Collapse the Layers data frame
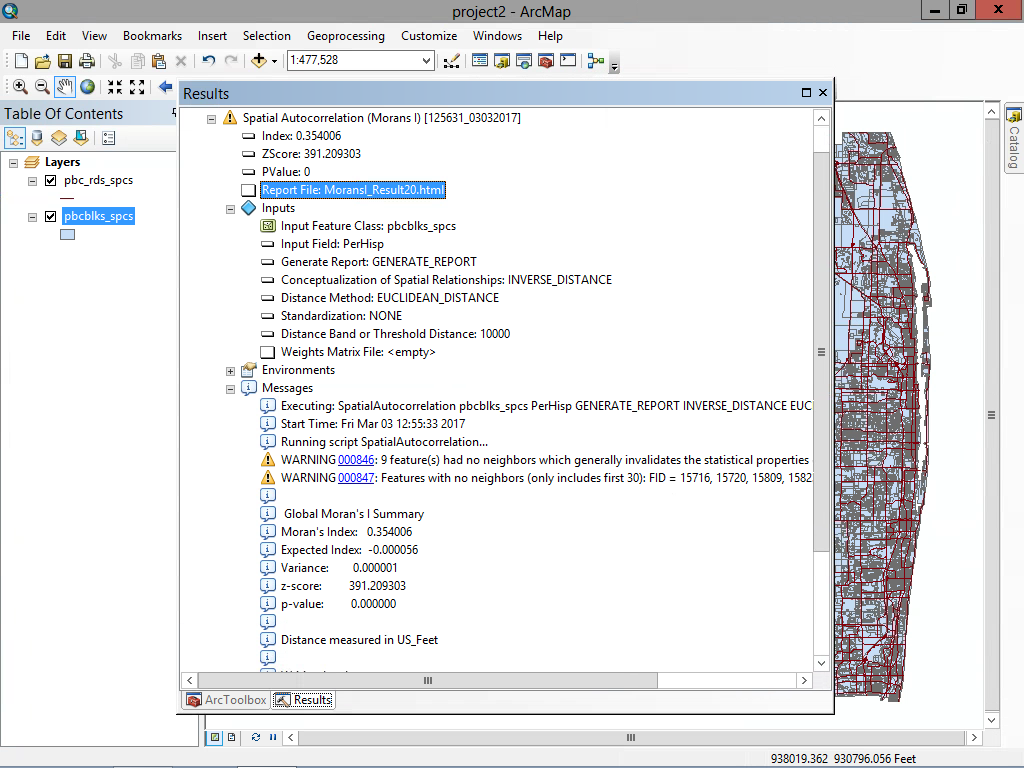This screenshot has width=1024, height=768. tap(14, 163)
